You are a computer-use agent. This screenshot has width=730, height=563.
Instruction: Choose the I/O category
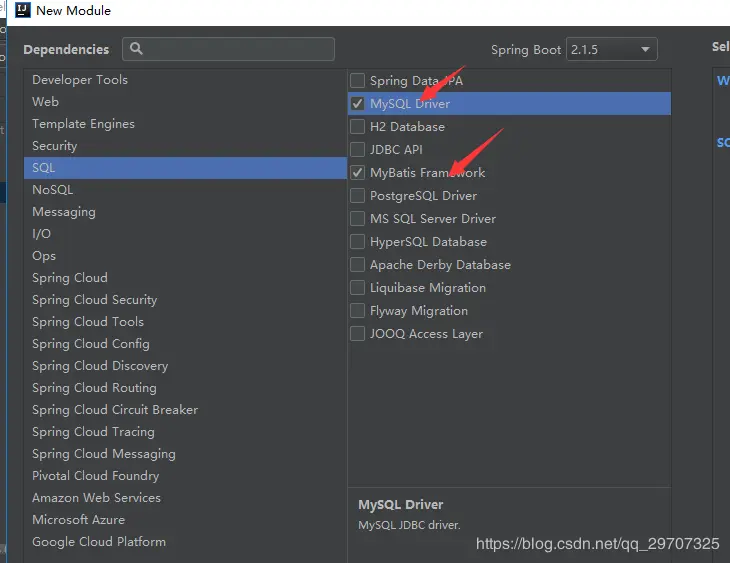pyautogui.click(x=185, y=234)
